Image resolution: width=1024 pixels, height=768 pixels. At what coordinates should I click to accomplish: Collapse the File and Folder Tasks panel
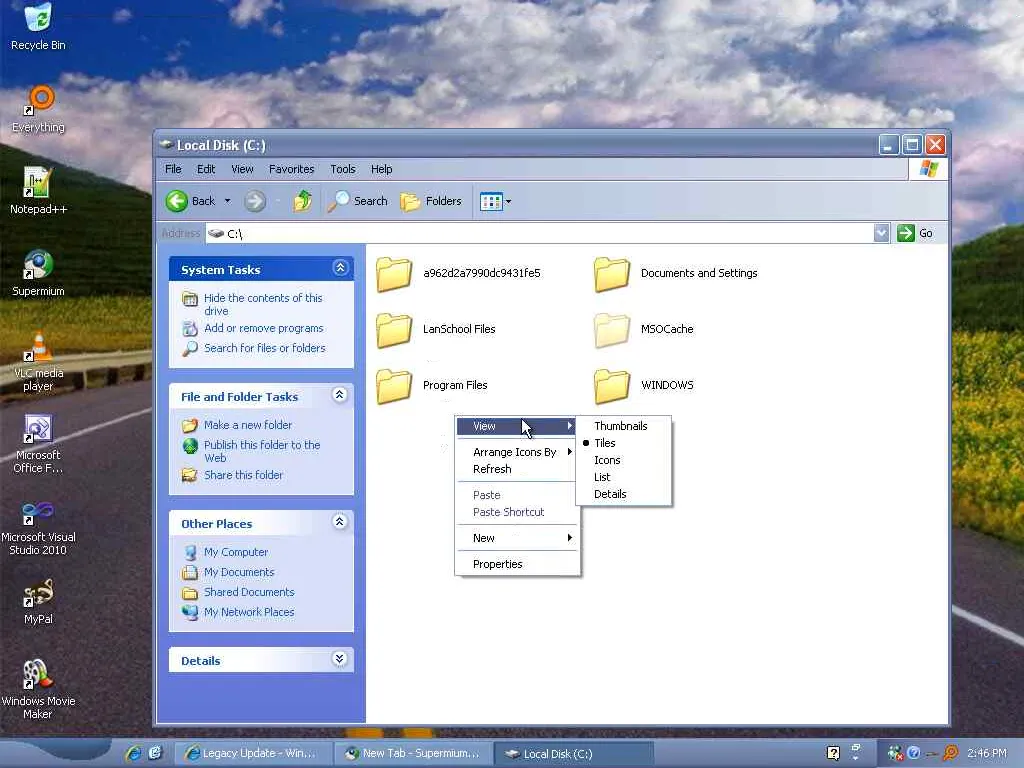click(340, 394)
